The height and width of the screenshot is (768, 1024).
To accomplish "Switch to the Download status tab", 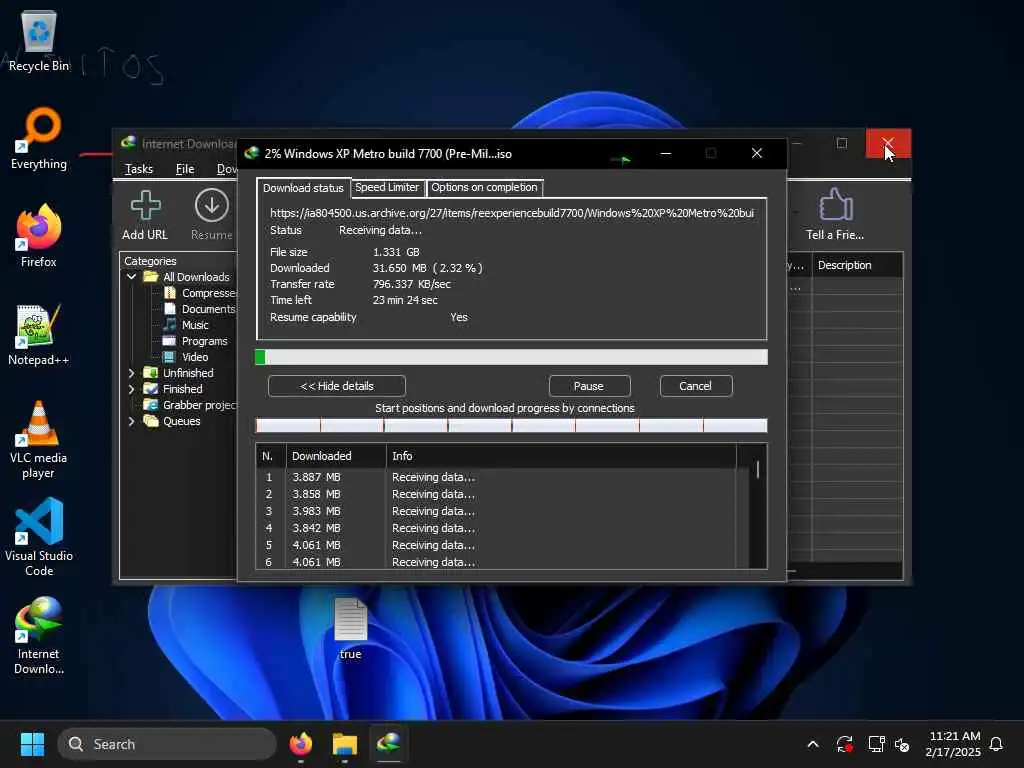I will (x=304, y=188).
